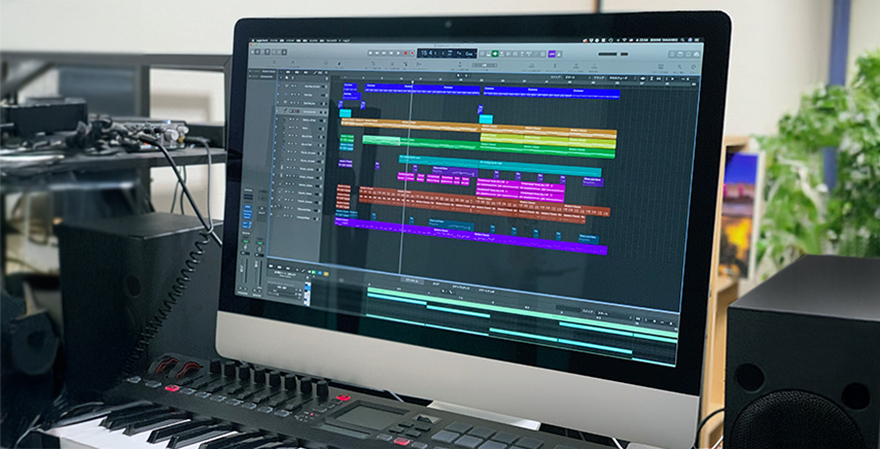Open the Browsers panel icon

click(x=694, y=54)
